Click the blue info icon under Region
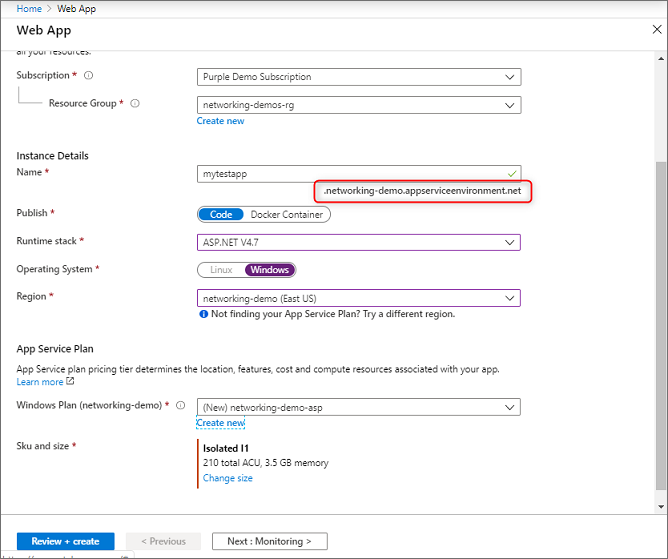The height and width of the screenshot is (559, 668). click(203, 314)
